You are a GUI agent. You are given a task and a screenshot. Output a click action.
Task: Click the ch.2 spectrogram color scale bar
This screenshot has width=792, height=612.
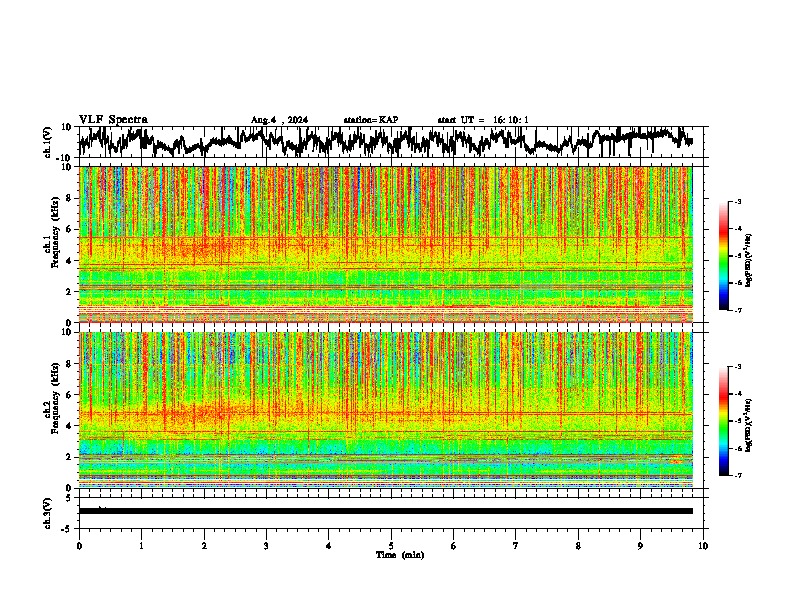click(x=723, y=421)
